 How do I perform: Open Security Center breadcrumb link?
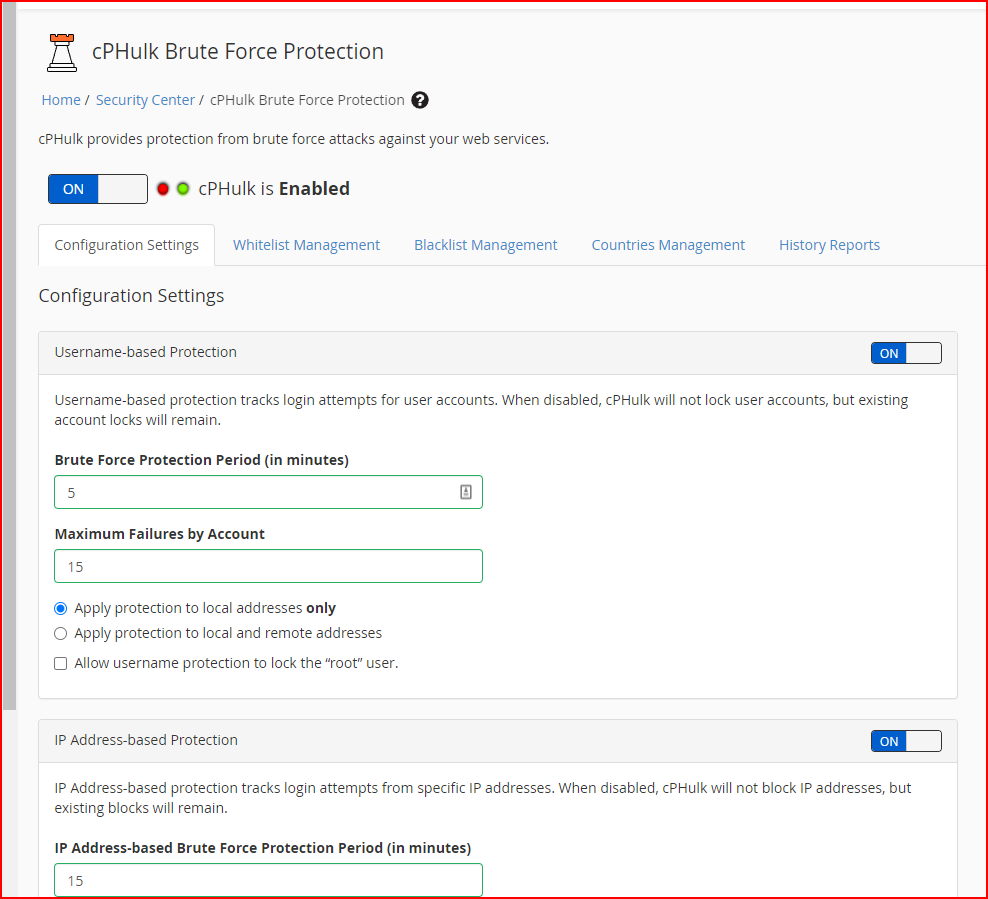[x=145, y=100]
